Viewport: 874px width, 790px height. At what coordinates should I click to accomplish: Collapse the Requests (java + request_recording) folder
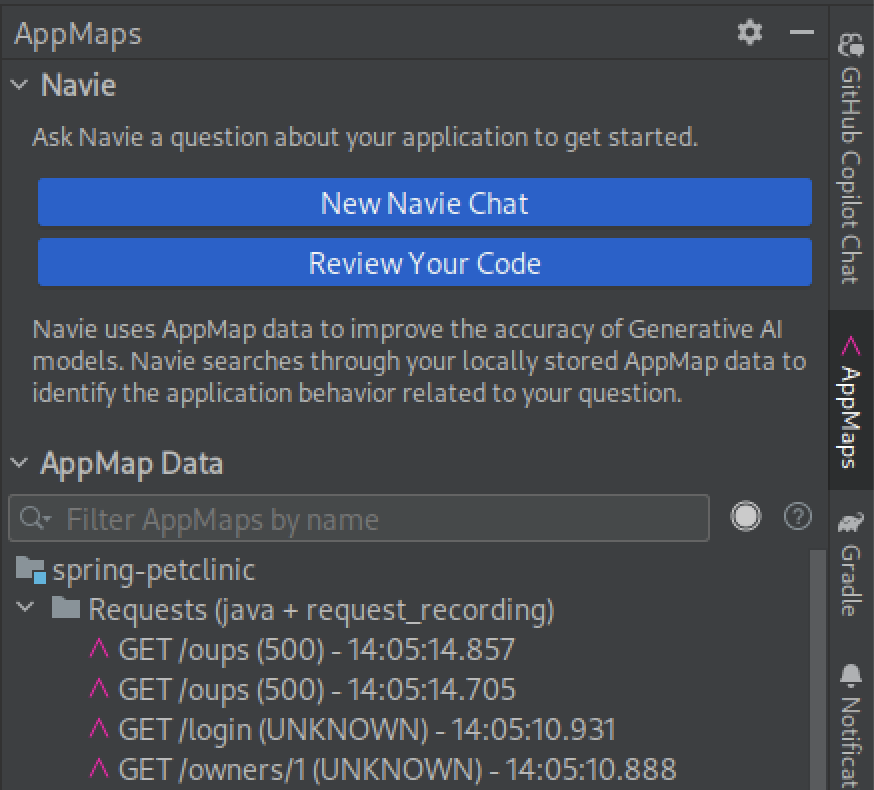click(x=26, y=607)
